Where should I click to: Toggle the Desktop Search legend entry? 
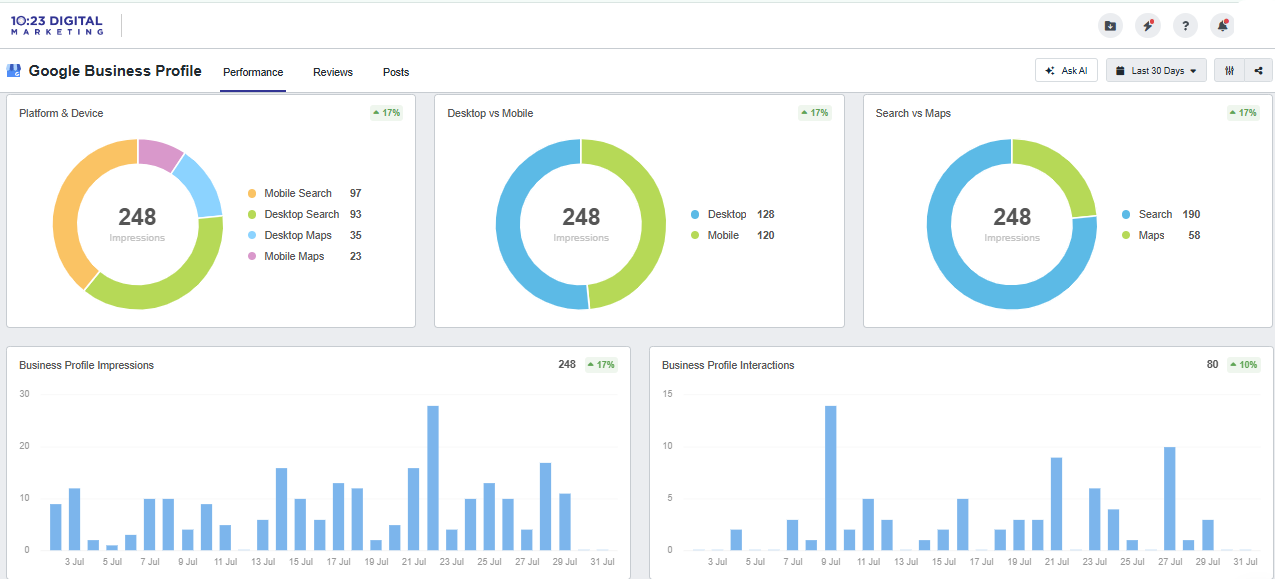pos(304,214)
